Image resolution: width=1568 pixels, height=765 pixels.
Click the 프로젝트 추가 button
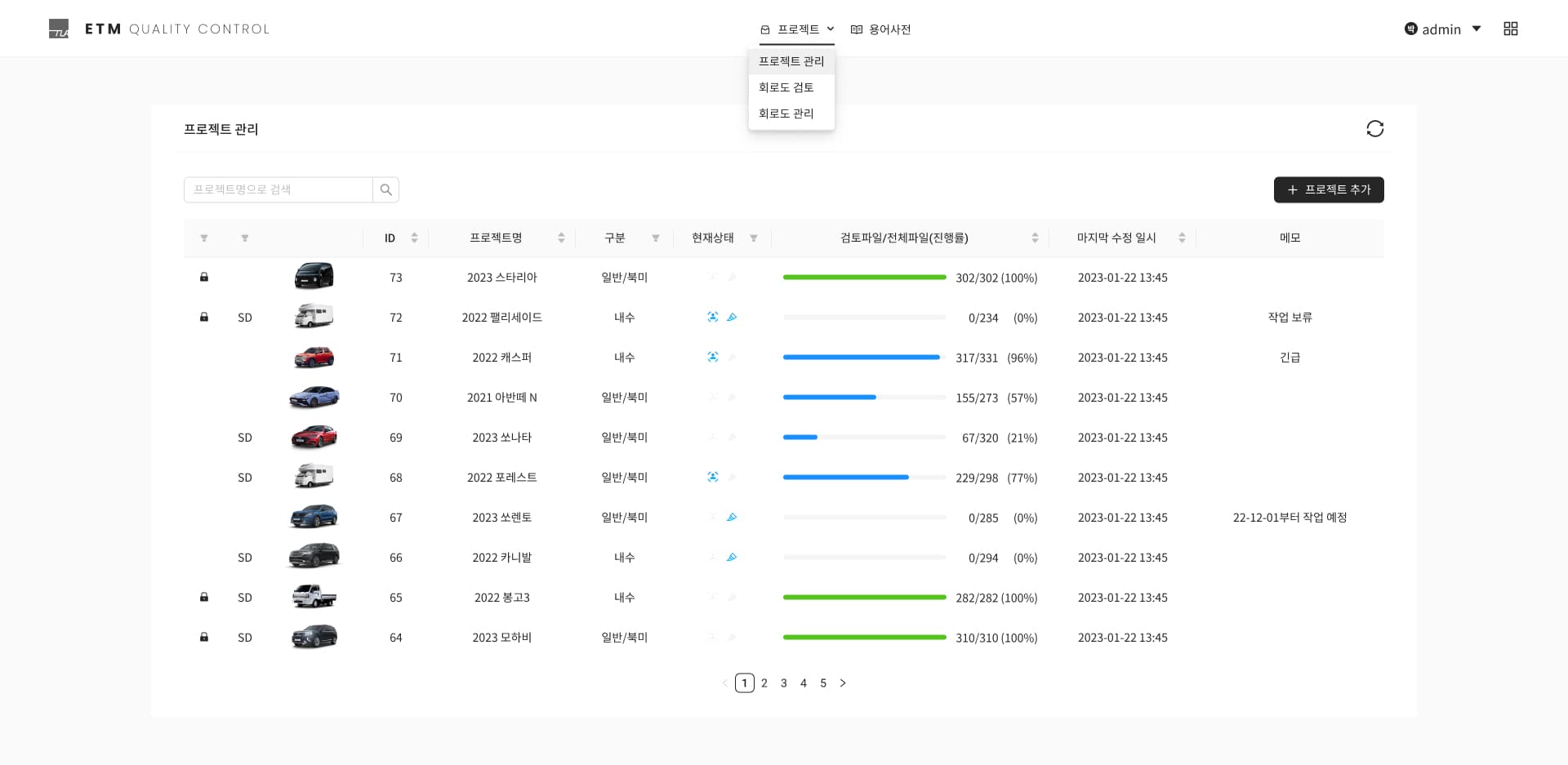pyautogui.click(x=1328, y=189)
